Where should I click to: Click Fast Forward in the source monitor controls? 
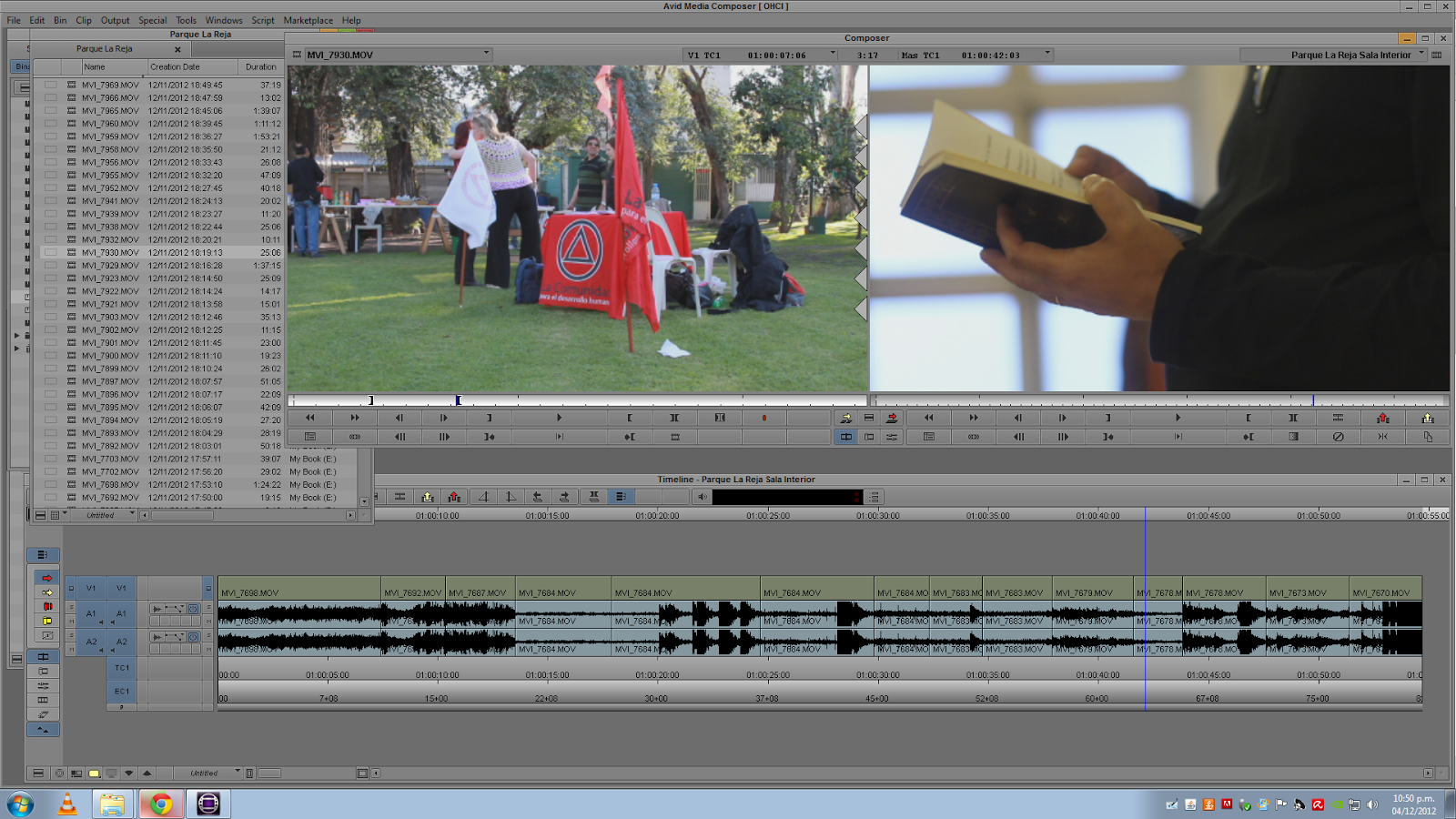coord(355,418)
